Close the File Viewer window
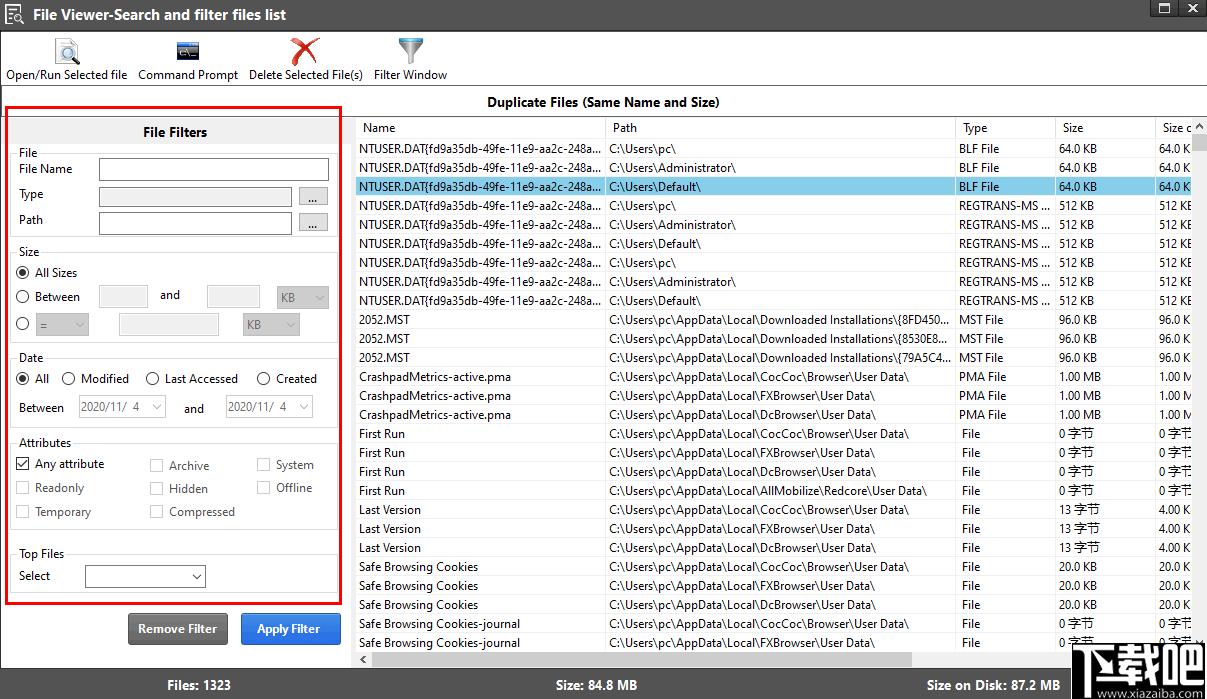This screenshot has width=1207, height=699. click(x=1191, y=8)
